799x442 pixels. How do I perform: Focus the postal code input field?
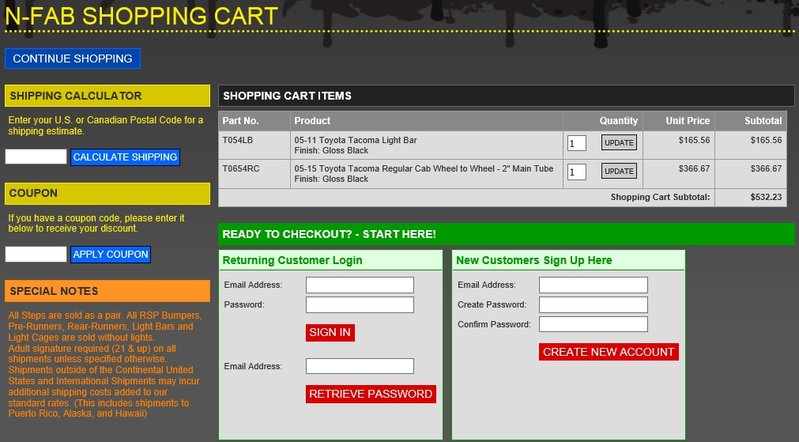point(36,157)
